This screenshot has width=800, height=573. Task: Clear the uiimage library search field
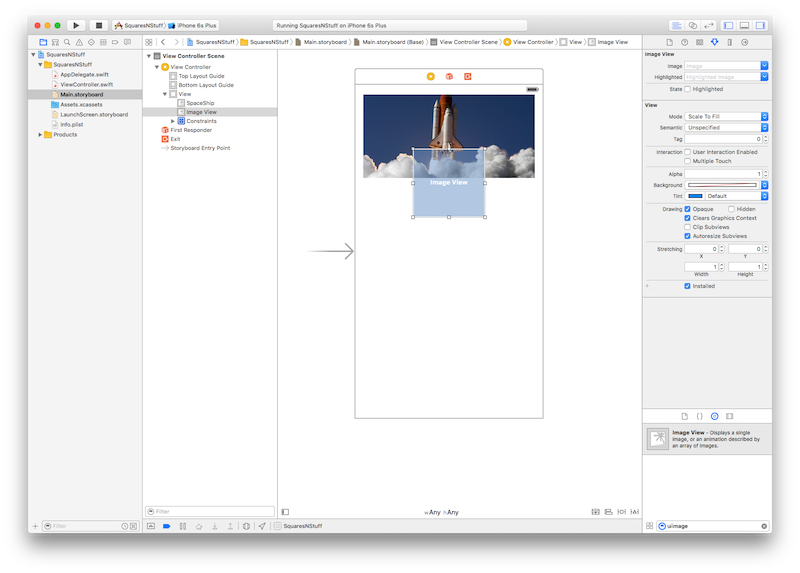pos(764,526)
